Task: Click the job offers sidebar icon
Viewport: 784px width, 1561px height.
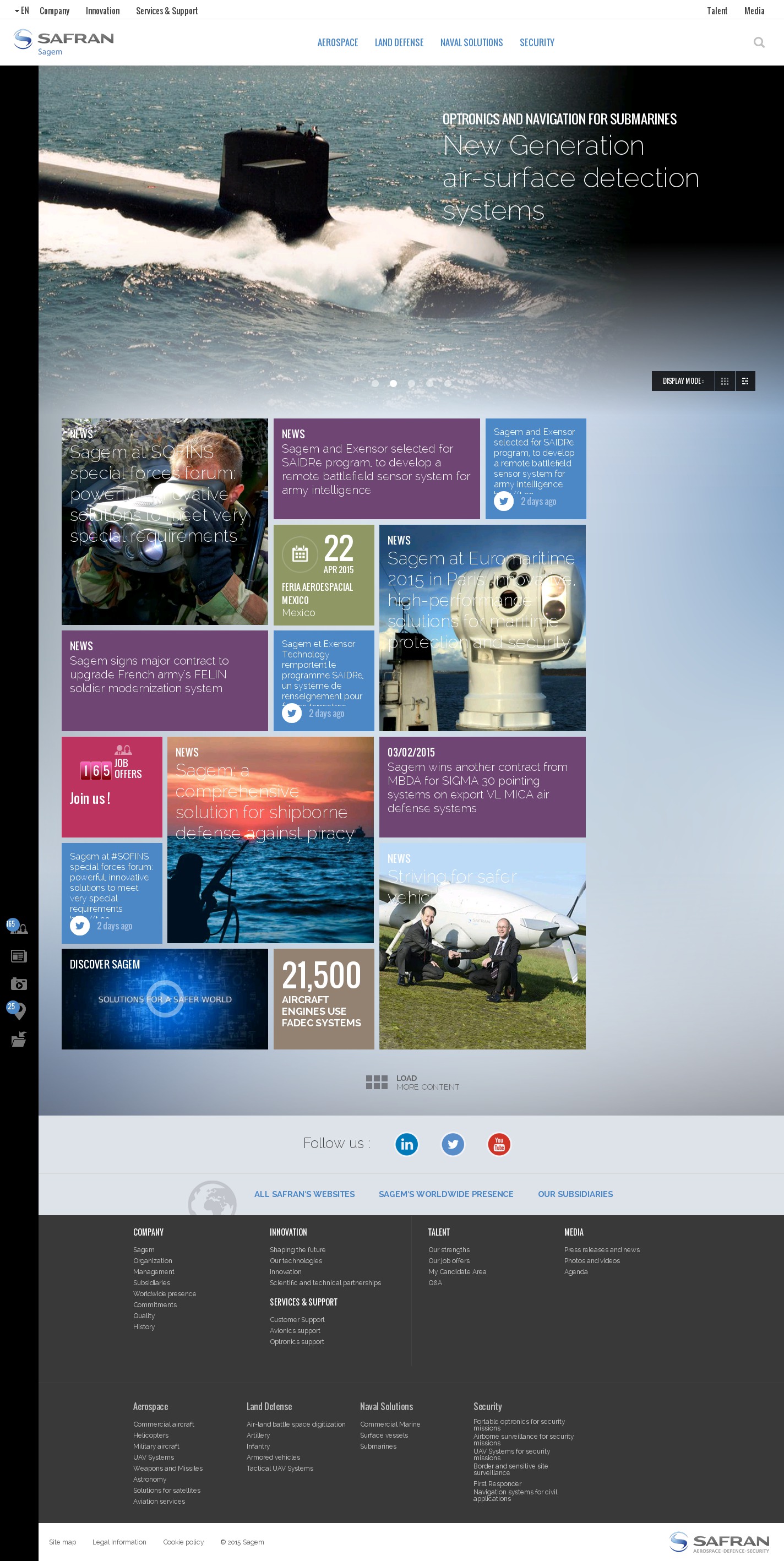Action: click(x=18, y=927)
